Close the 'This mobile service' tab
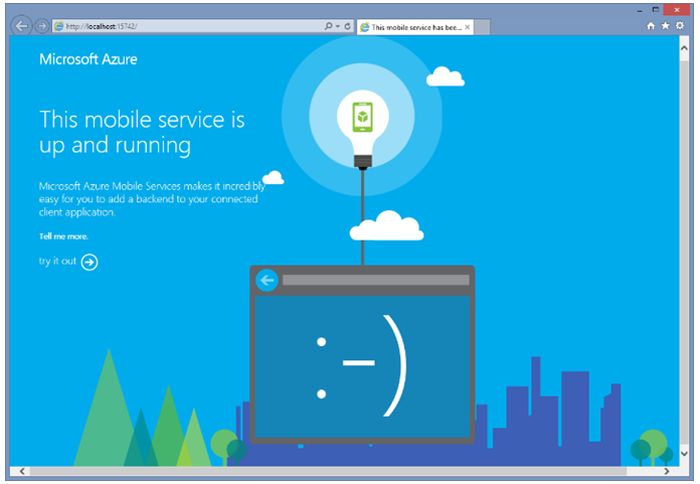The height and width of the screenshot is (484, 700). point(467,27)
